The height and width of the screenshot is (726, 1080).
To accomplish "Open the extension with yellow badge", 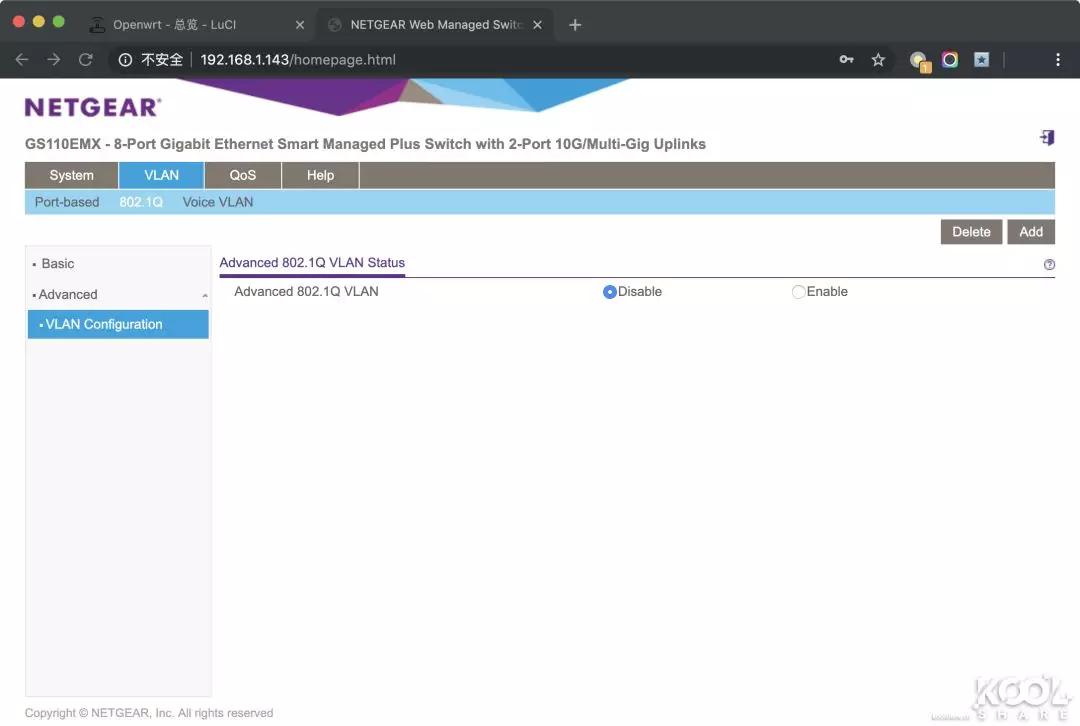I will coord(920,61).
